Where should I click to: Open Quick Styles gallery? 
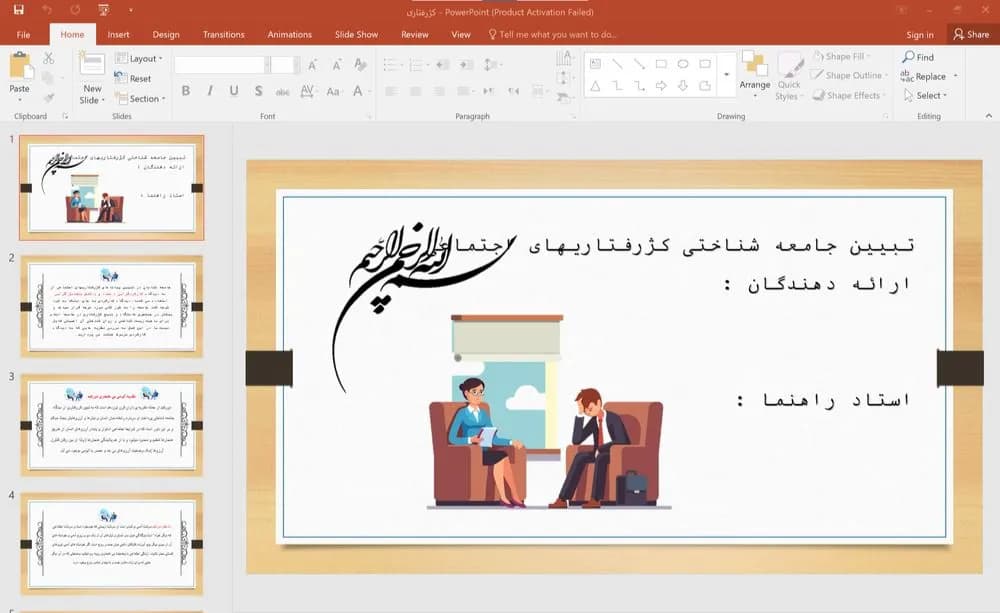tap(790, 76)
